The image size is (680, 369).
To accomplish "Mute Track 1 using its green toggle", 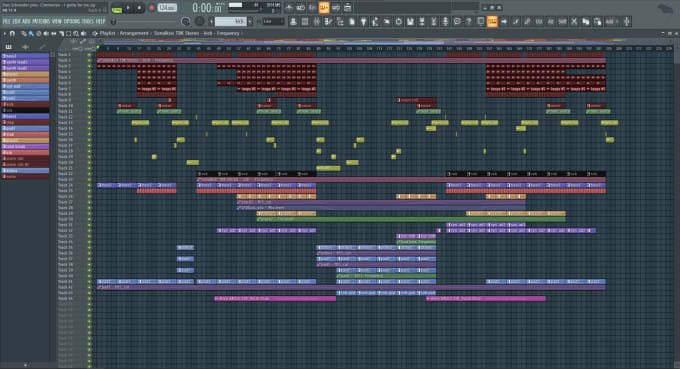I will pos(90,55).
